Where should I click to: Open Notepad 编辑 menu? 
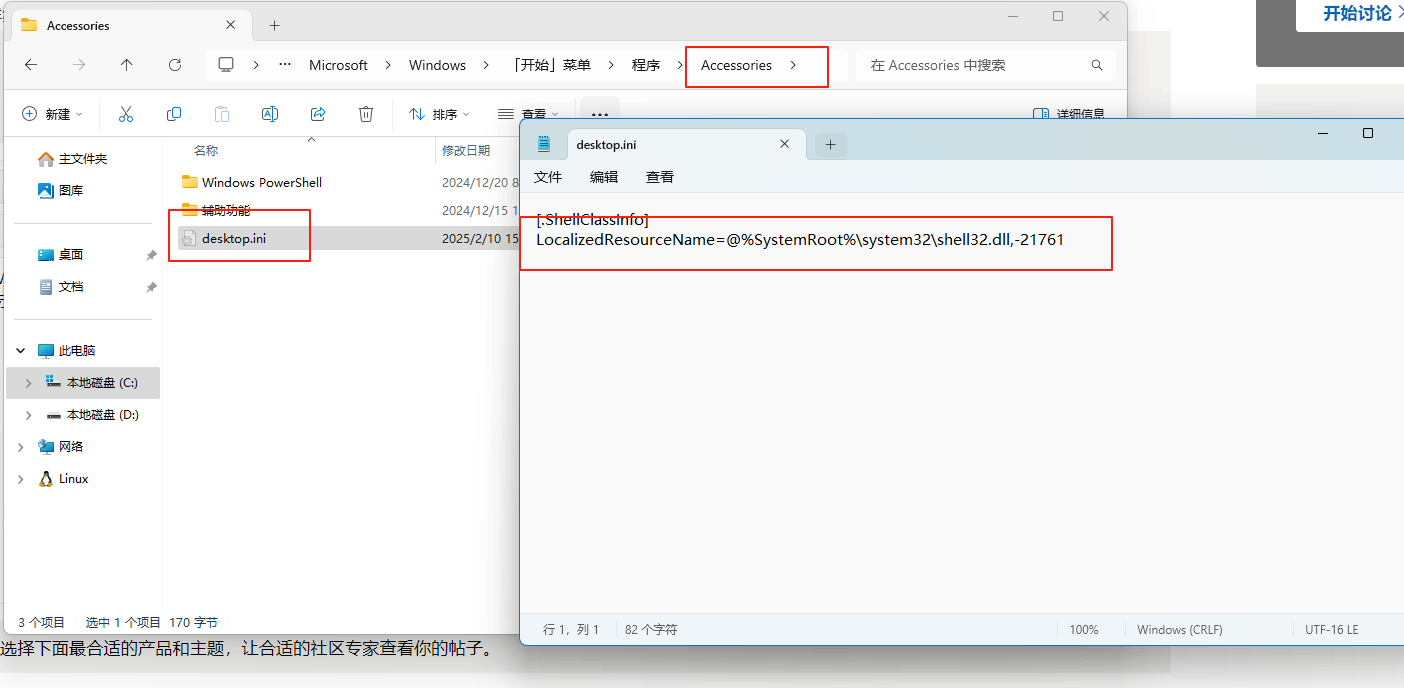point(604,177)
